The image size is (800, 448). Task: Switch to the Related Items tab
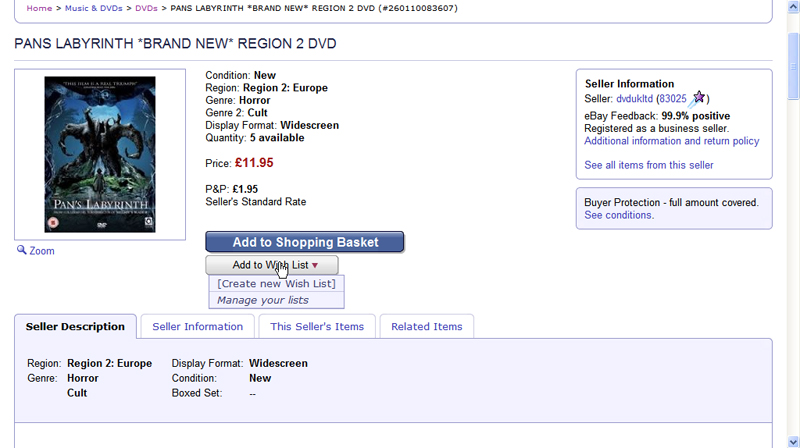point(426,327)
